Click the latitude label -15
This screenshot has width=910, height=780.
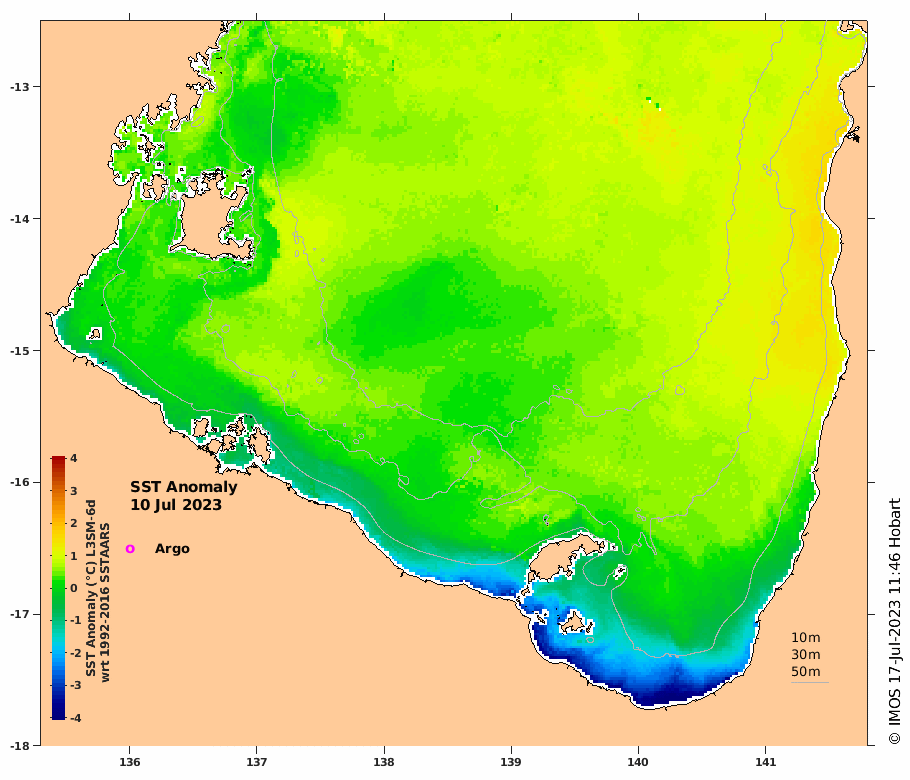pyautogui.click(x=20, y=351)
